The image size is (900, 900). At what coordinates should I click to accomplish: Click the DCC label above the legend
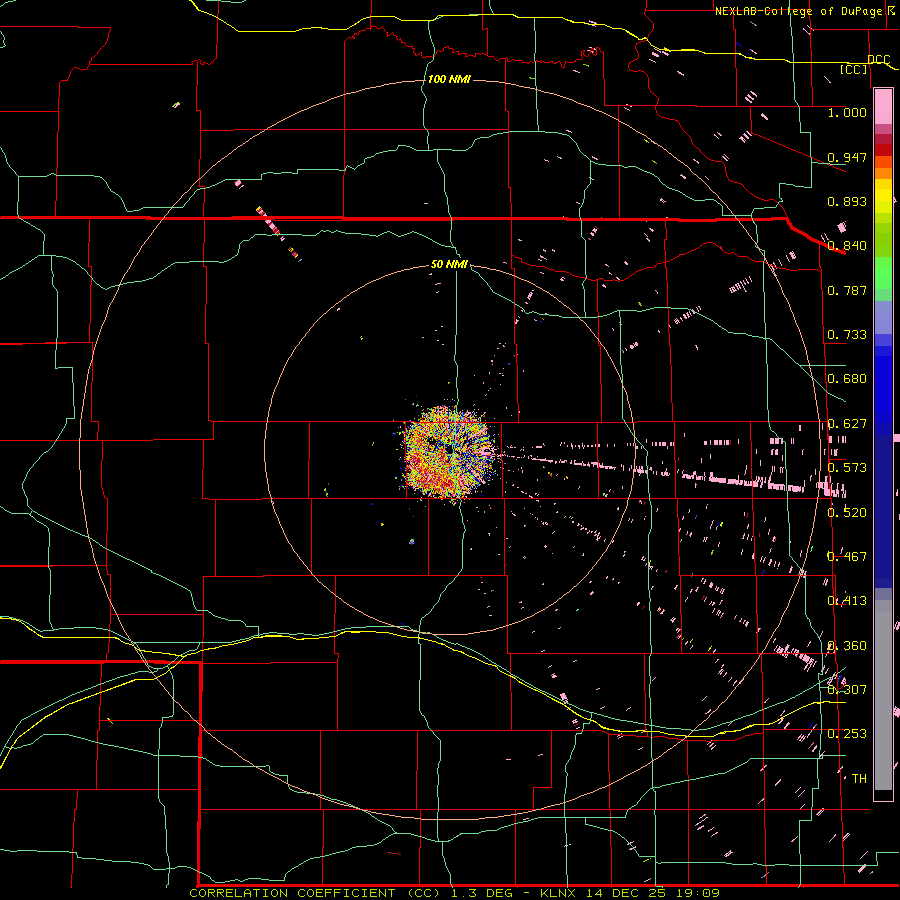tap(878, 59)
